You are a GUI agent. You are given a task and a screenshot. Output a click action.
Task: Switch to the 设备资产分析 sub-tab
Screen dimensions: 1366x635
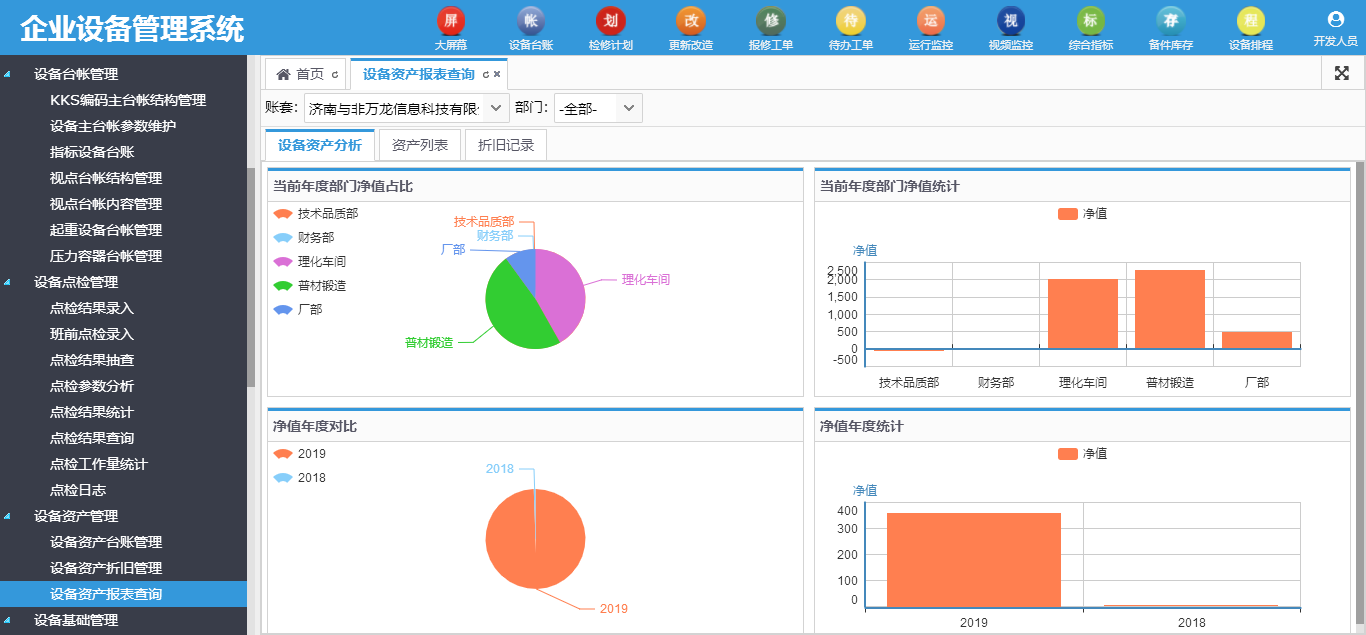point(320,145)
